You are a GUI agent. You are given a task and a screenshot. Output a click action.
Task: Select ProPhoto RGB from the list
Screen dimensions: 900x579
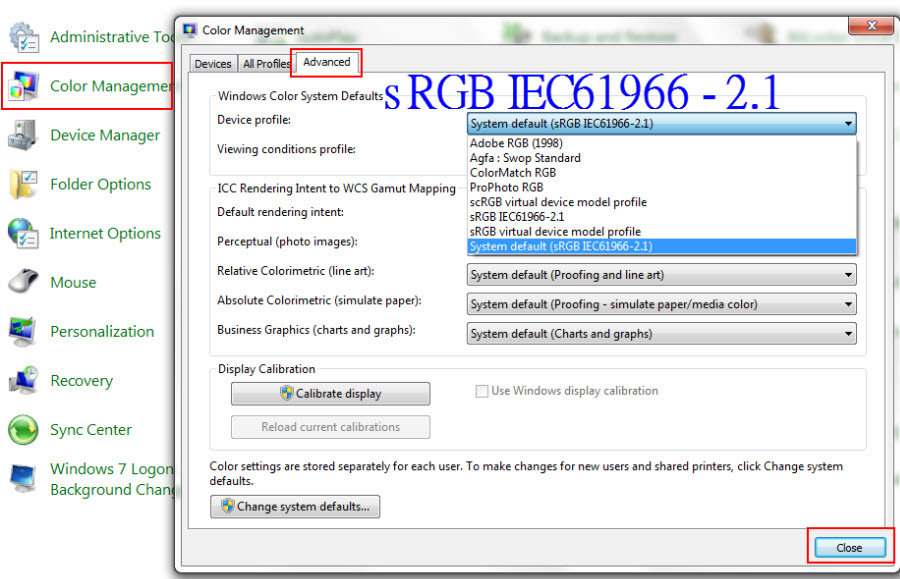pyautogui.click(x=662, y=187)
